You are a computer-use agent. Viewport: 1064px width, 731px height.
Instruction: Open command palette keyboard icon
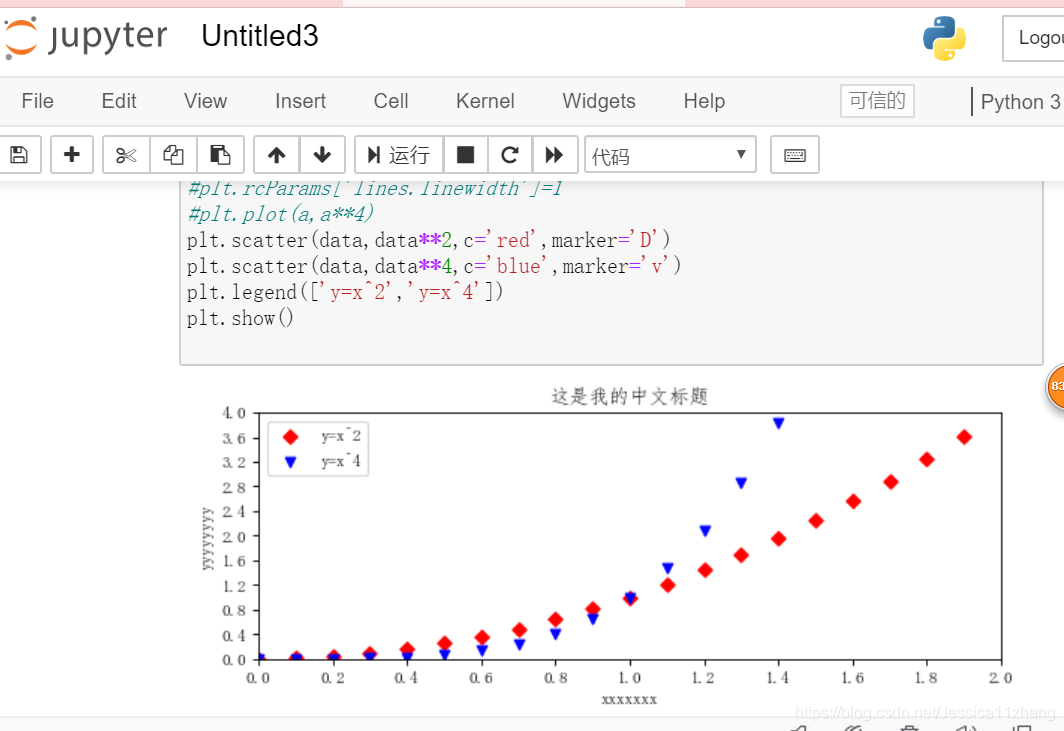pyautogui.click(x=795, y=155)
